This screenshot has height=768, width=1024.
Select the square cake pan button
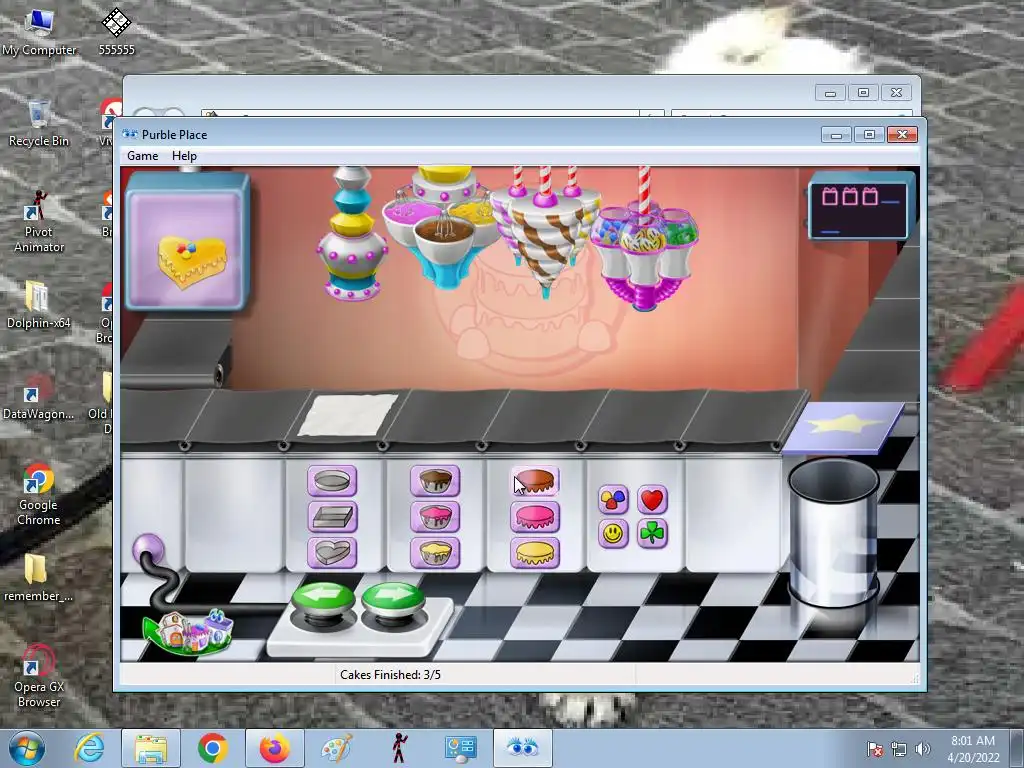click(332, 517)
